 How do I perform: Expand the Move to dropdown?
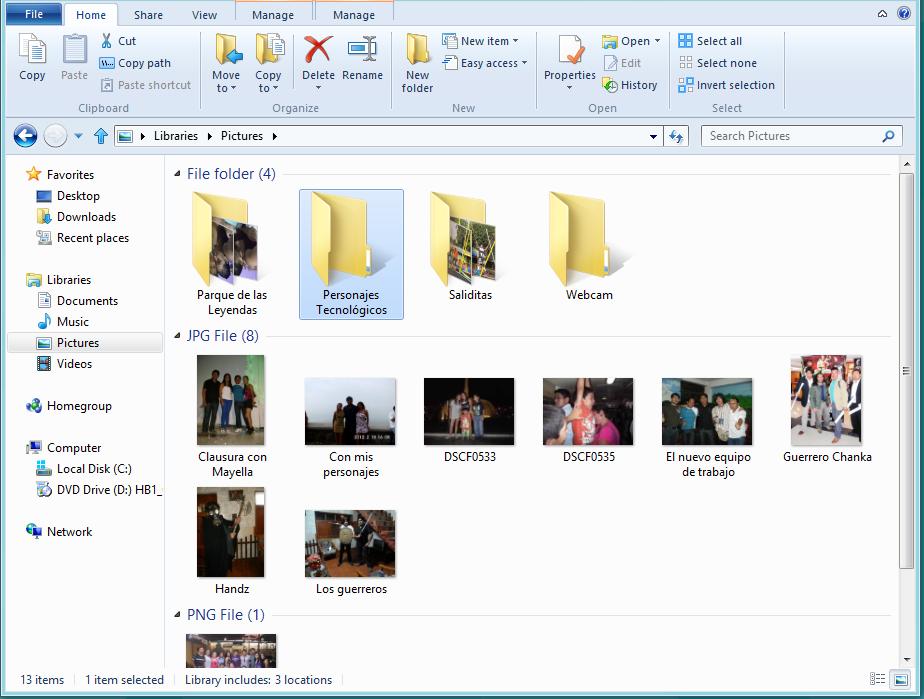tap(226, 88)
